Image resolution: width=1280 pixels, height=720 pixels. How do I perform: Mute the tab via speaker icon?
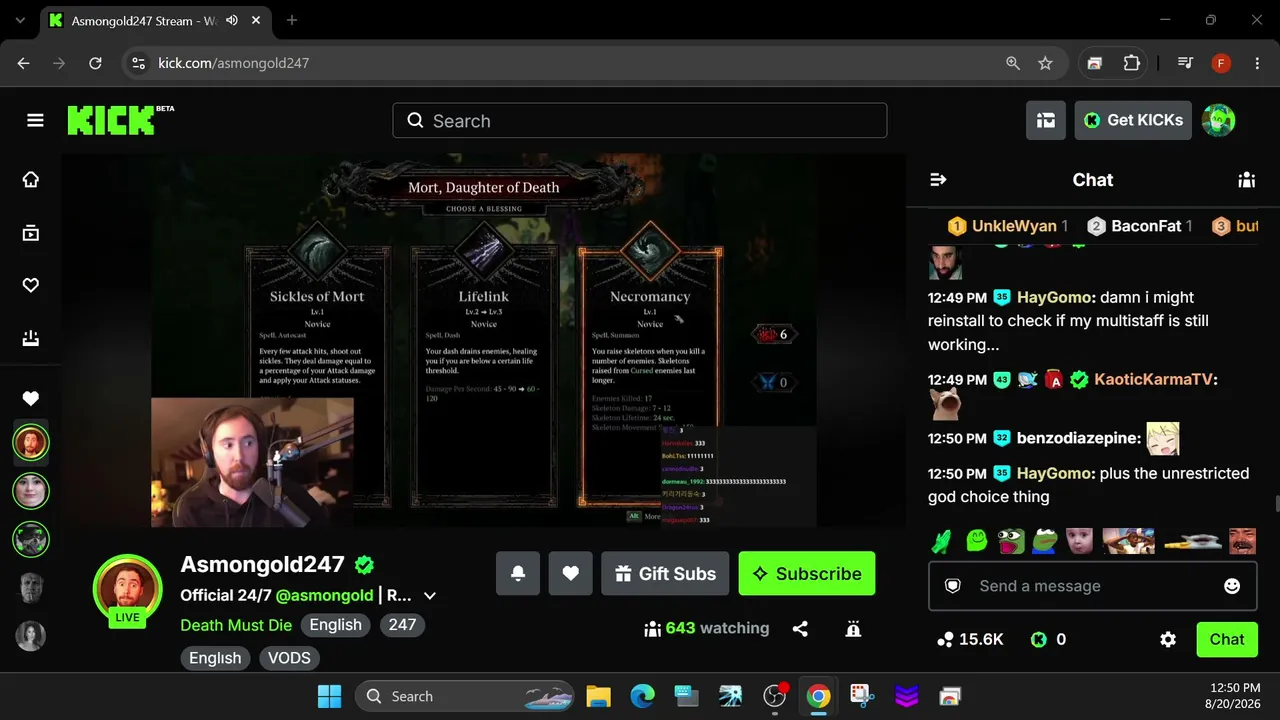point(232,20)
